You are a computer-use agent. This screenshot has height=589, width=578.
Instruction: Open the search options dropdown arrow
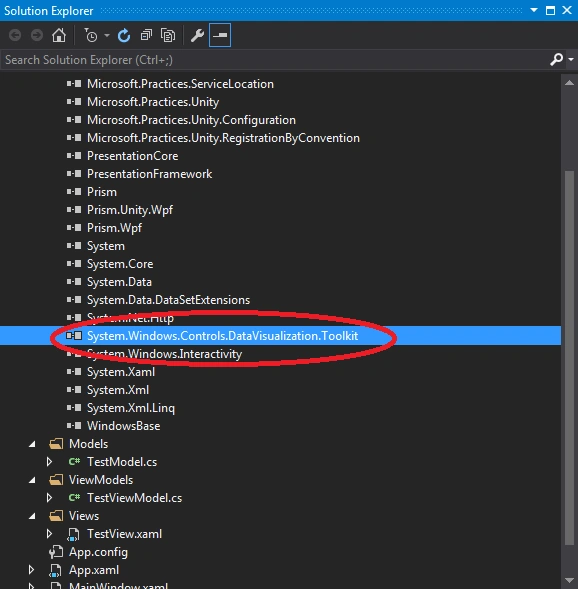click(x=571, y=59)
